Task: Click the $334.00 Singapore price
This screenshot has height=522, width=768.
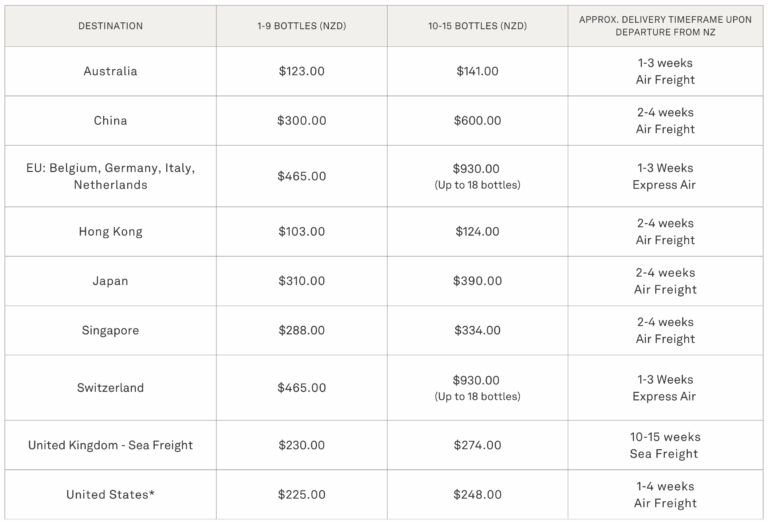Action: [477, 331]
